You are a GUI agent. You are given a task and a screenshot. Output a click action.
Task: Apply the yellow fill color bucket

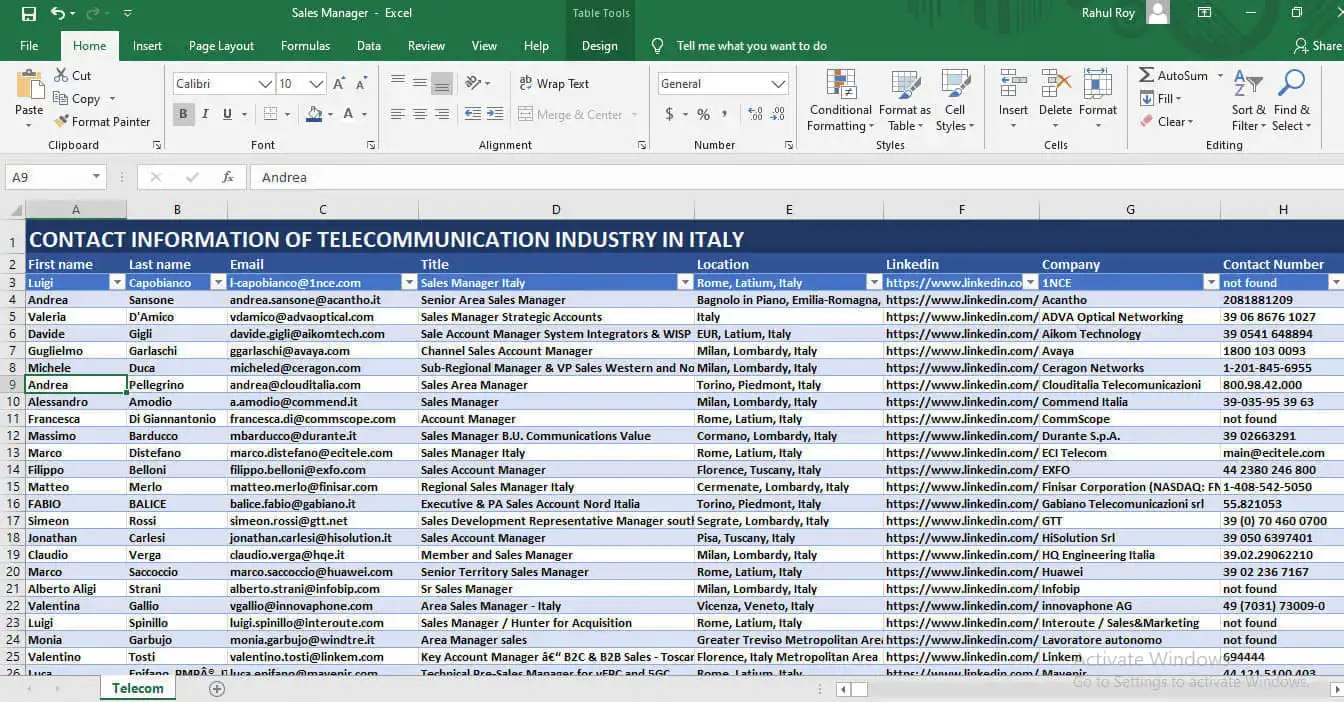click(x=314, y=114)
